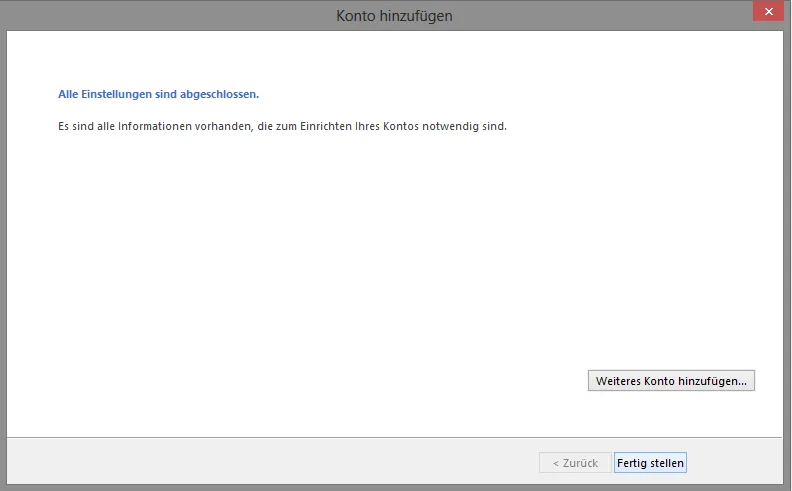The image size is (792, 491).
Task: Click the ellipsis on the Weiteres Konto button
Action: pos(742,381)
